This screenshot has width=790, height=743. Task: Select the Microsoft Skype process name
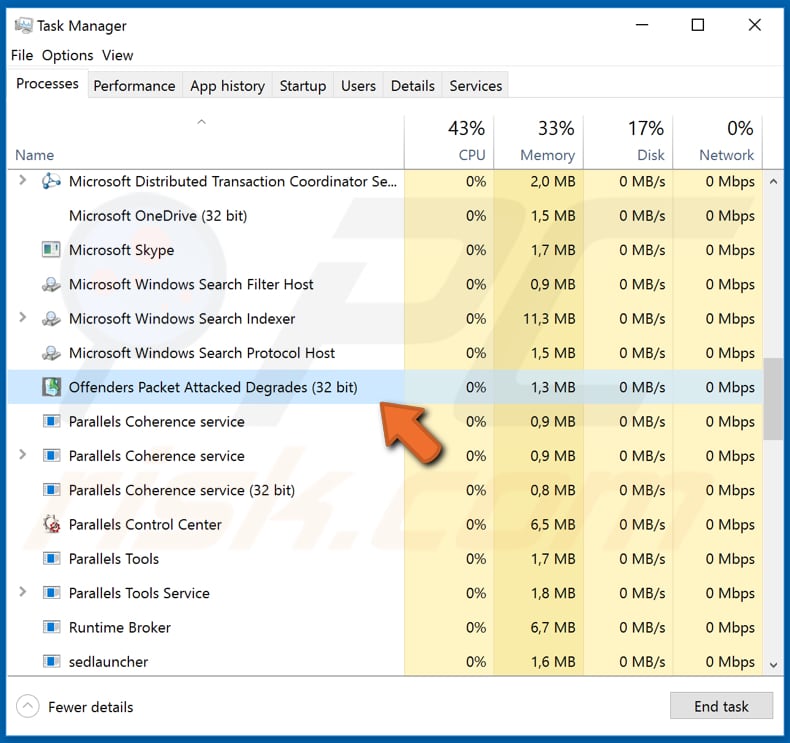121,250
